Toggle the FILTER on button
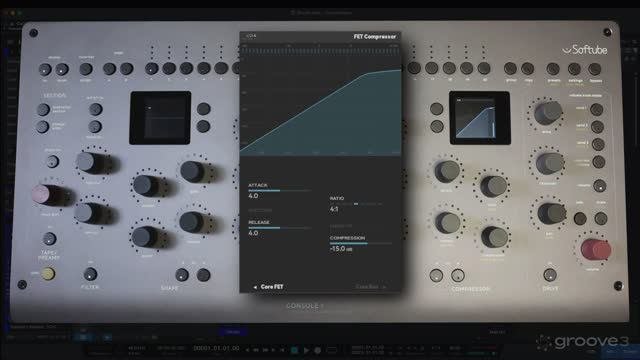Screen dimensions: 640x360 90,274
